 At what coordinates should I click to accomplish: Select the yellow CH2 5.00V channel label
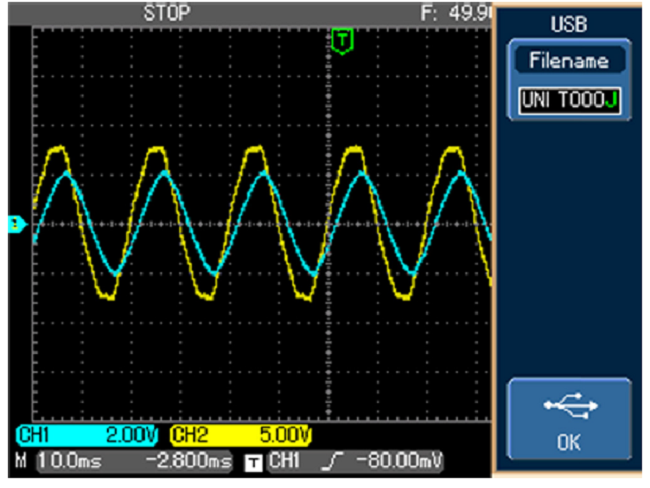[240, 436]
